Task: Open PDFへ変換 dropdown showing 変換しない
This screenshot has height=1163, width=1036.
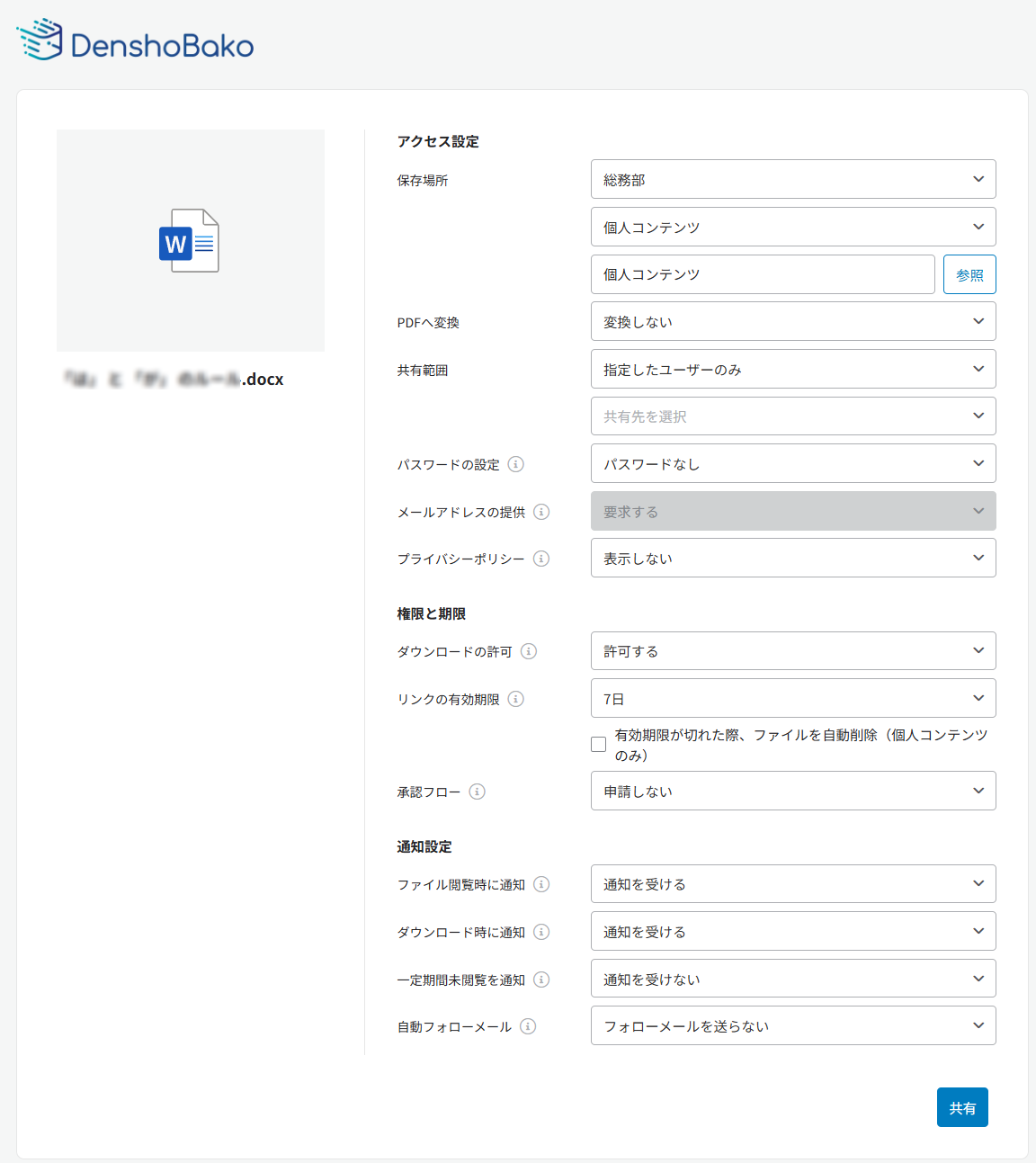Action: pyautogui.click(x=793, y=321)
